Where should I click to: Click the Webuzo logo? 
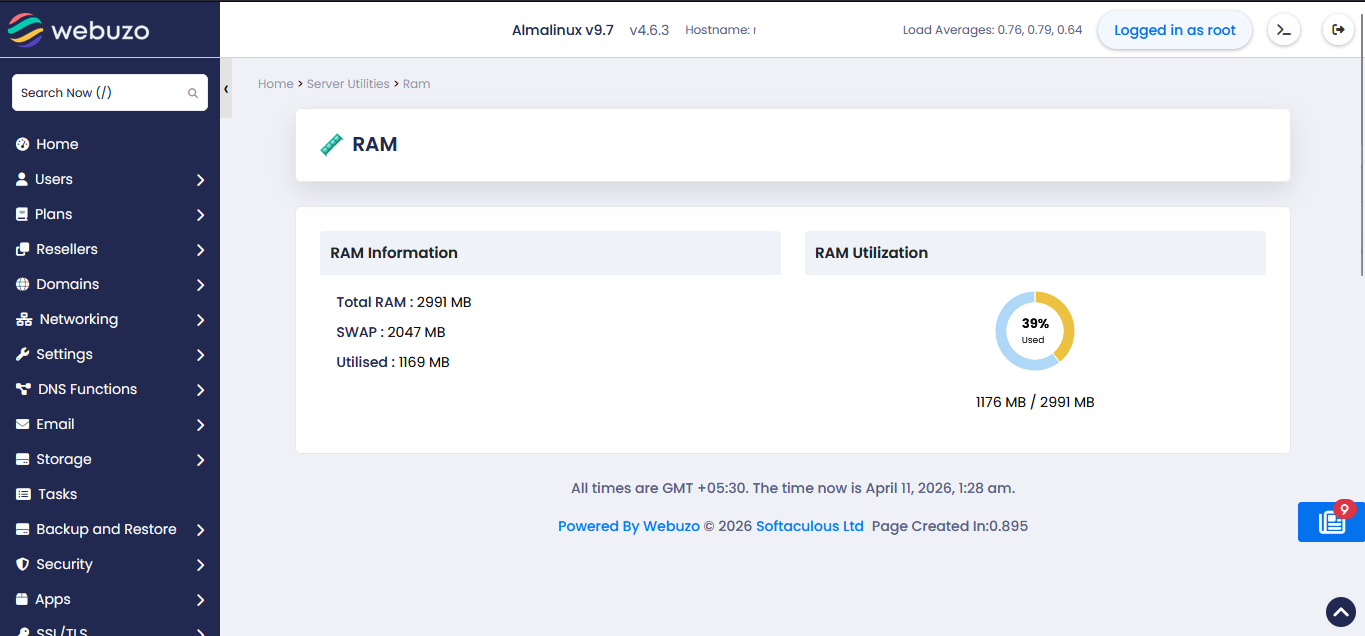[78, 30]
